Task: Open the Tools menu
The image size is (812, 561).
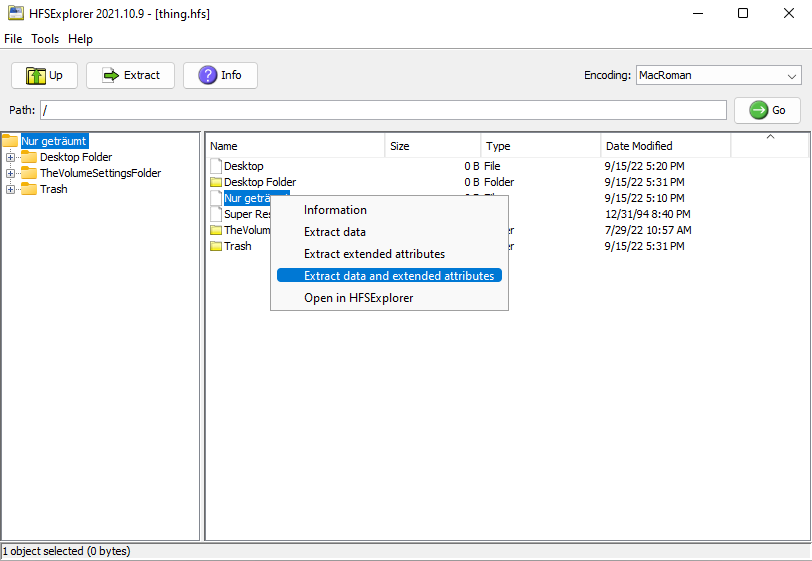Action: click(45, 39)
